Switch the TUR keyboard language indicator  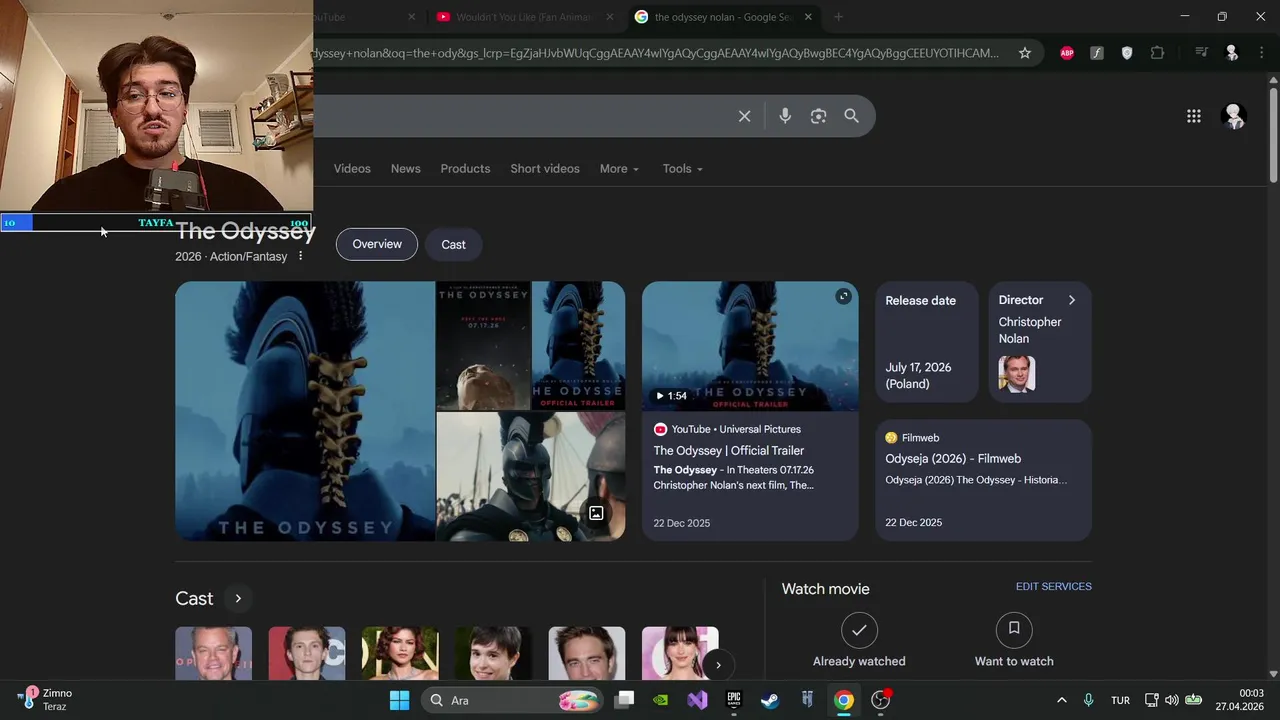click(1120, 700)
